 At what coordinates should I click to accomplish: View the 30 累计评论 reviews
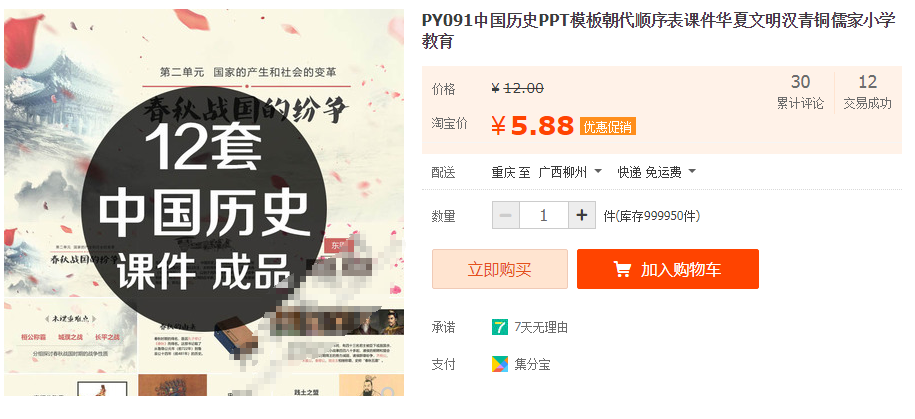(x=800, y=92)
